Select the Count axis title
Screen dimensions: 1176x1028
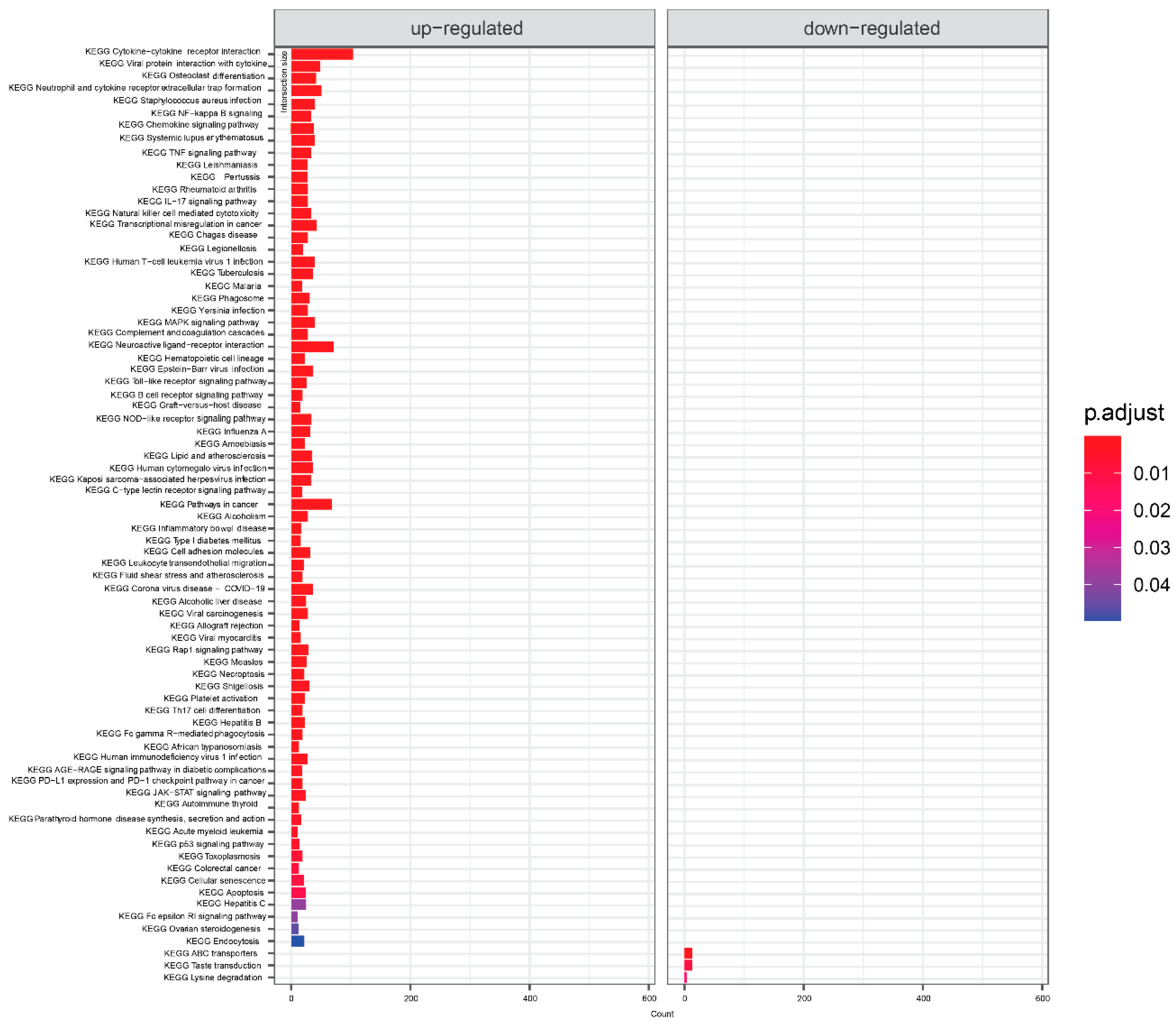tap(663, 1014)
